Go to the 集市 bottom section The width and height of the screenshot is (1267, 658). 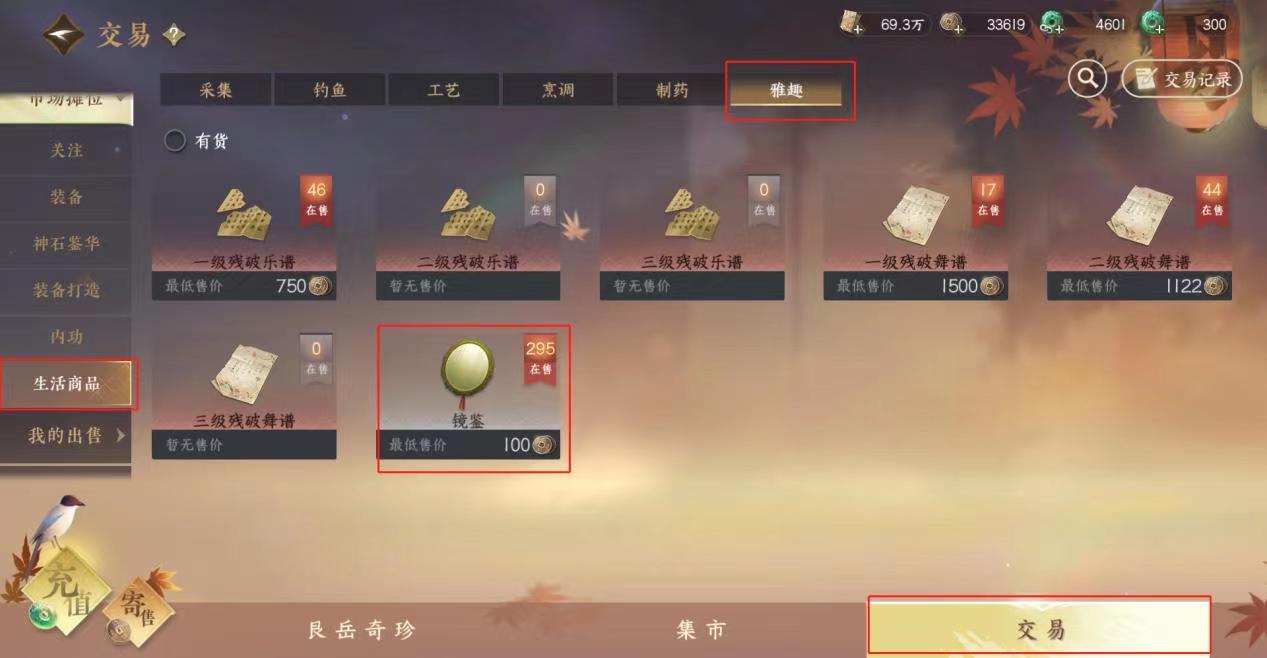click(701, 630)
